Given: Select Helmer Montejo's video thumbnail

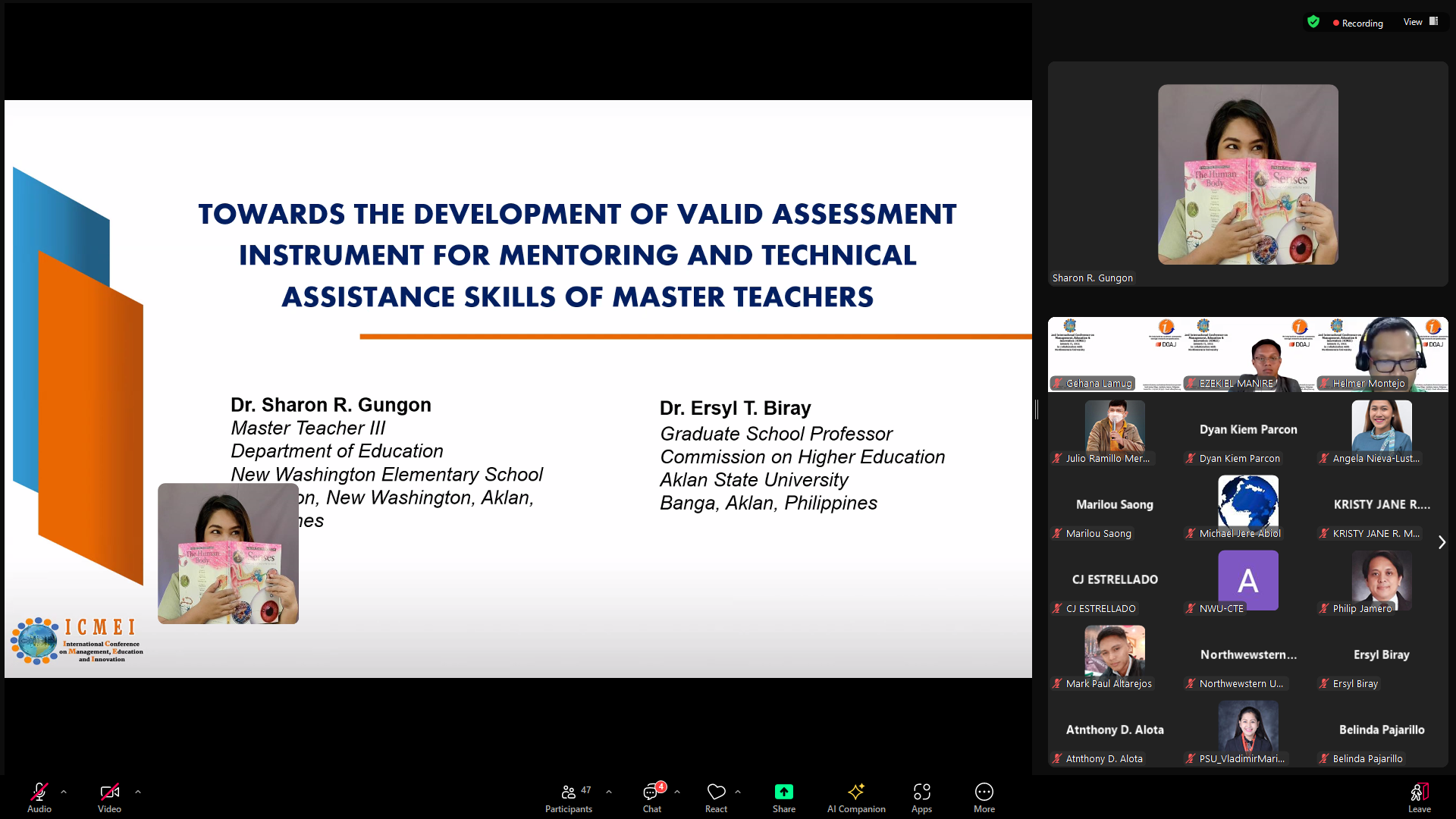Looking at the screenshot, I should click(1382, 354).
